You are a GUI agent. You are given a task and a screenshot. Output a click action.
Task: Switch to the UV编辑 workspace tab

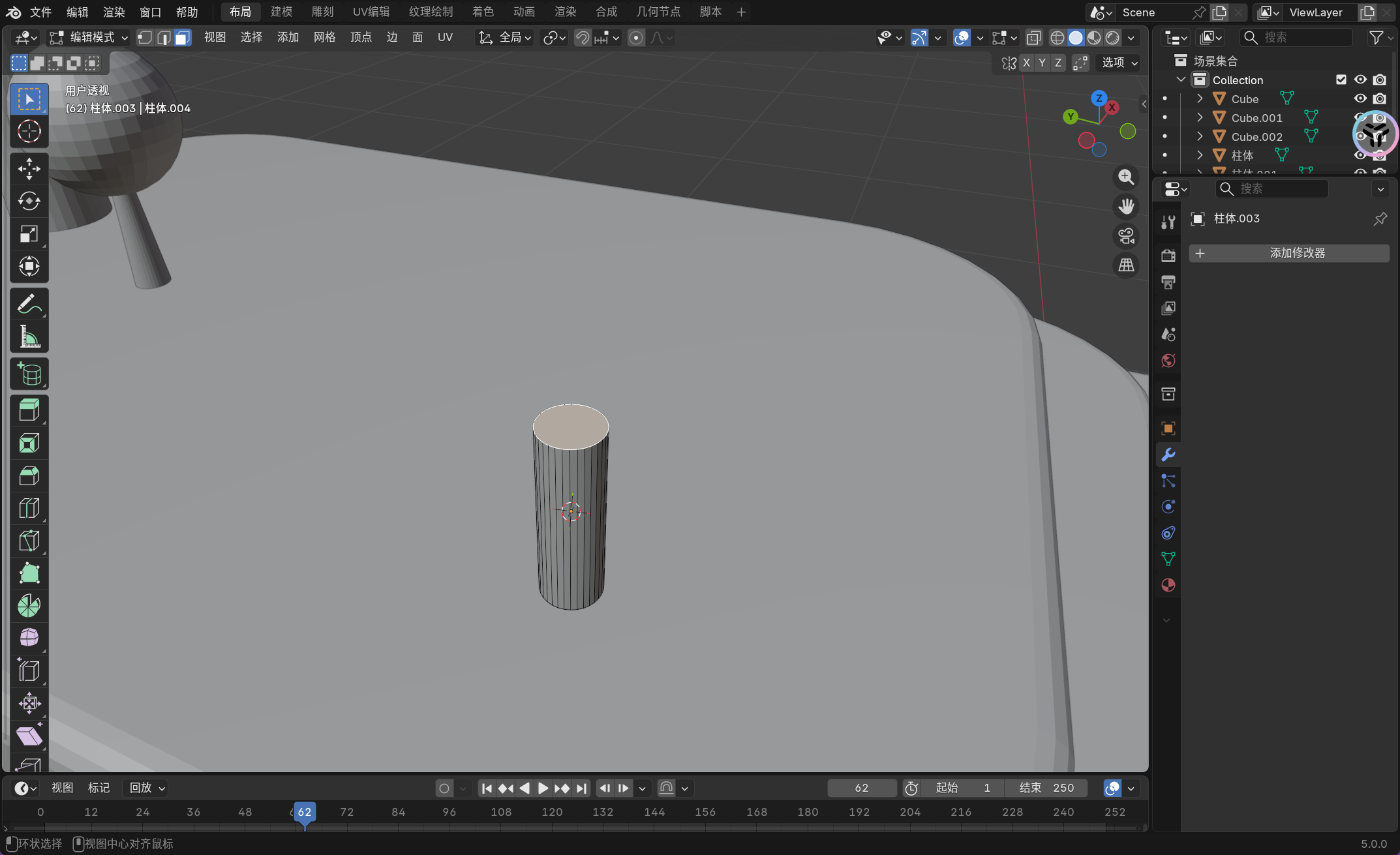click(371, 12)
